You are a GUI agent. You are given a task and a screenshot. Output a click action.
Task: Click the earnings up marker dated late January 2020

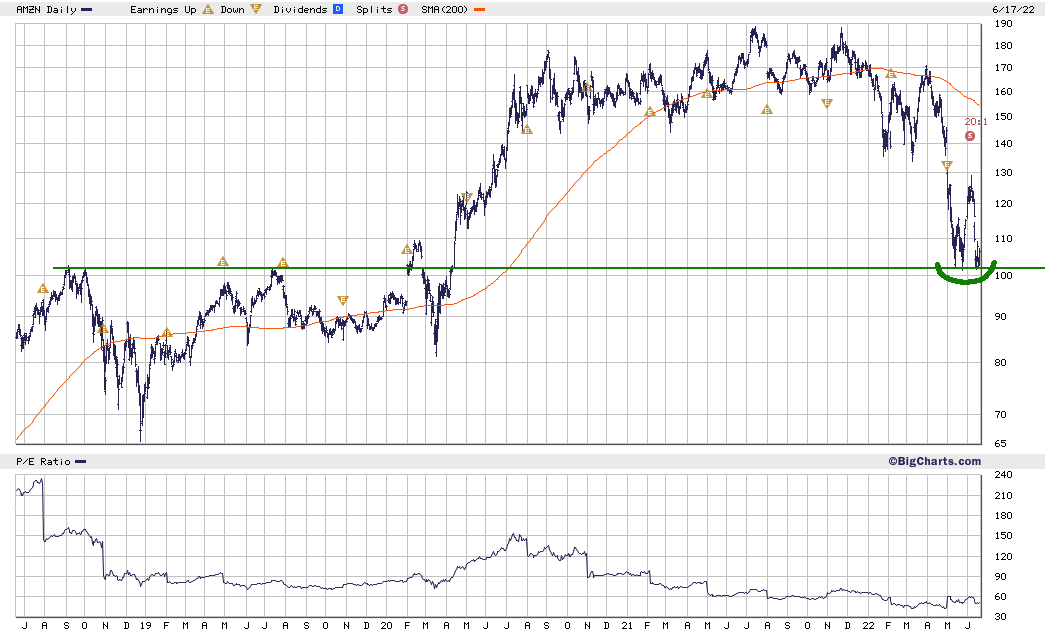coord(407,250)
